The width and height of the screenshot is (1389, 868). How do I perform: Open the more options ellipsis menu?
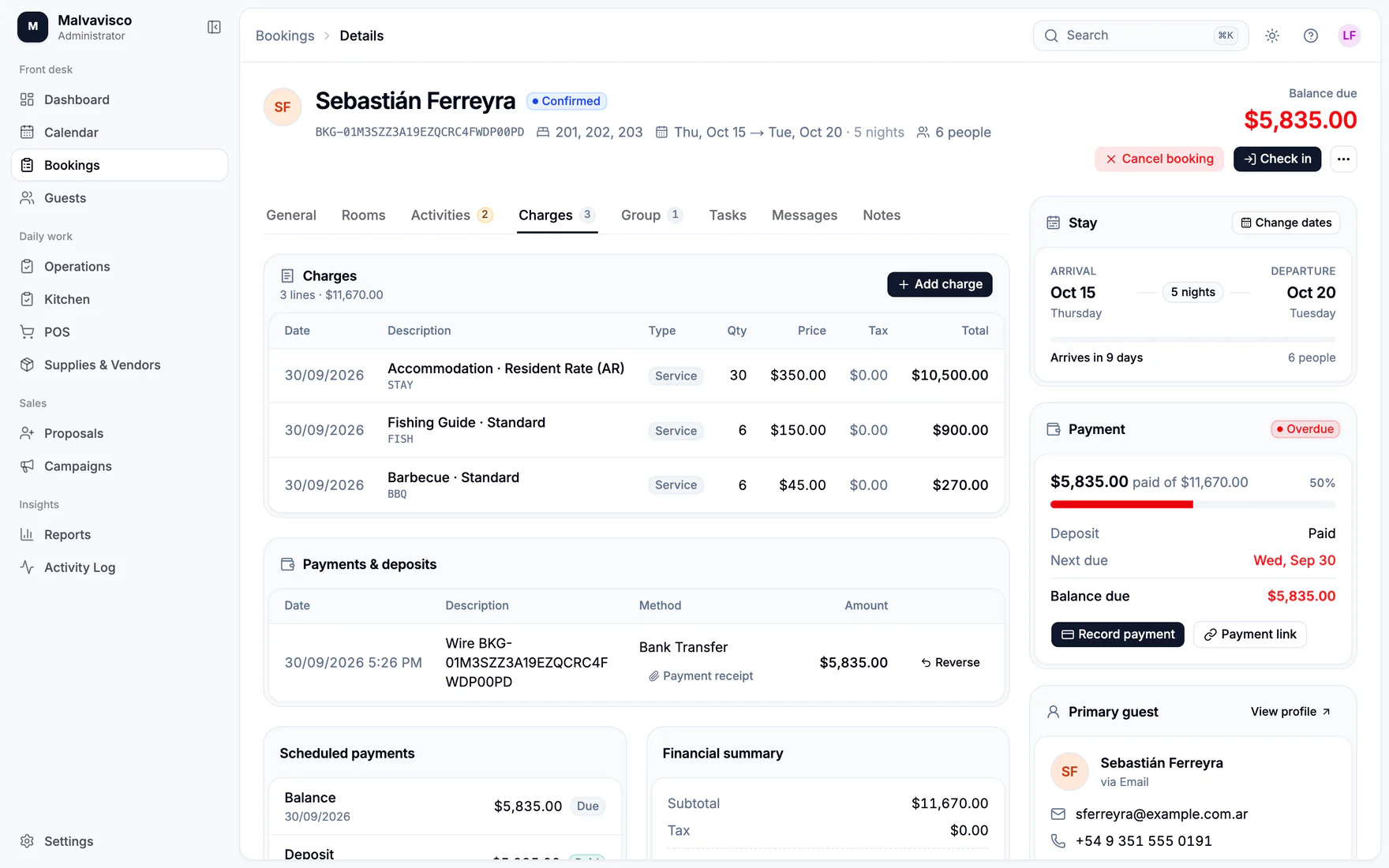coord(1343,159)
